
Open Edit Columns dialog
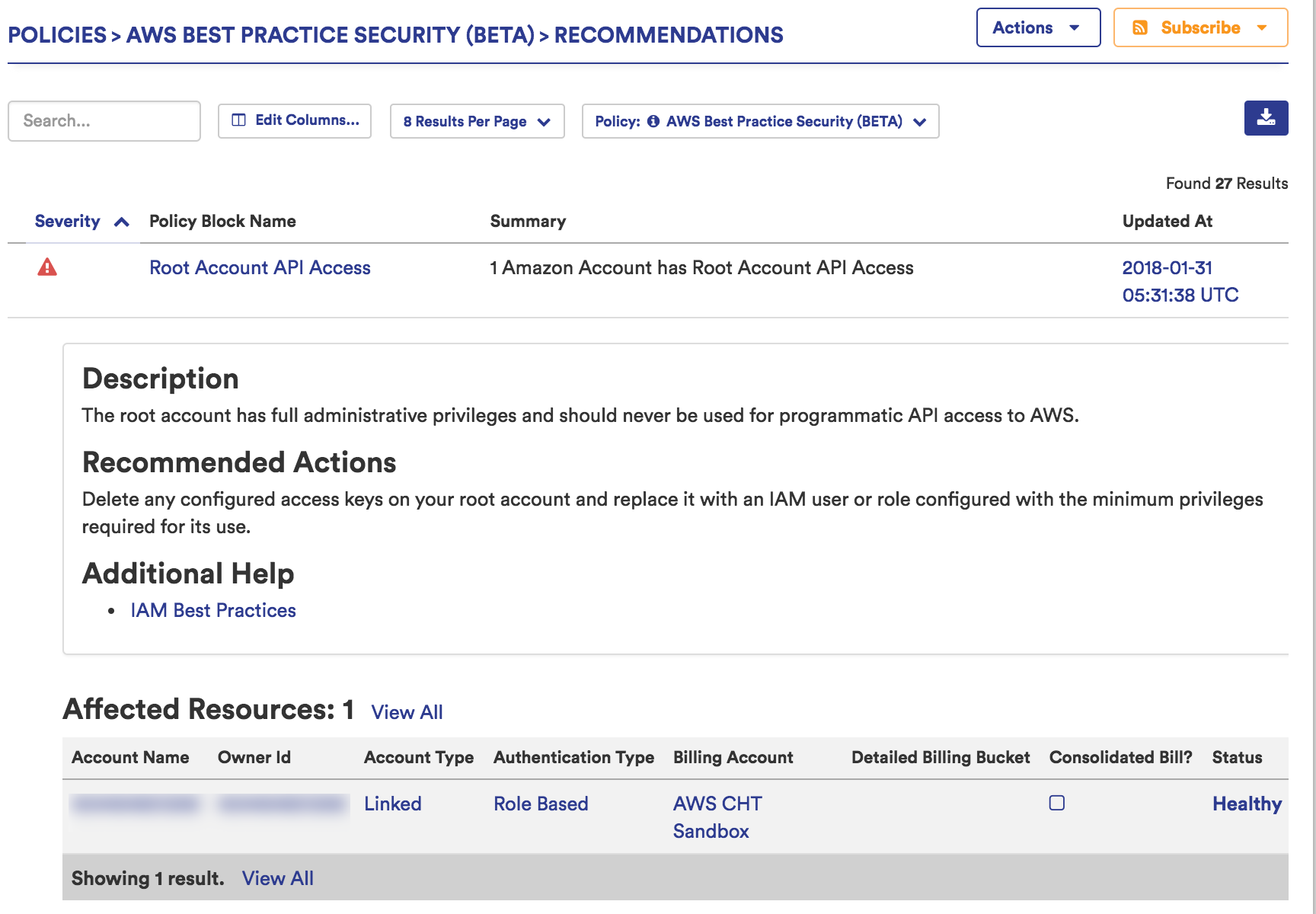(295, 120)
